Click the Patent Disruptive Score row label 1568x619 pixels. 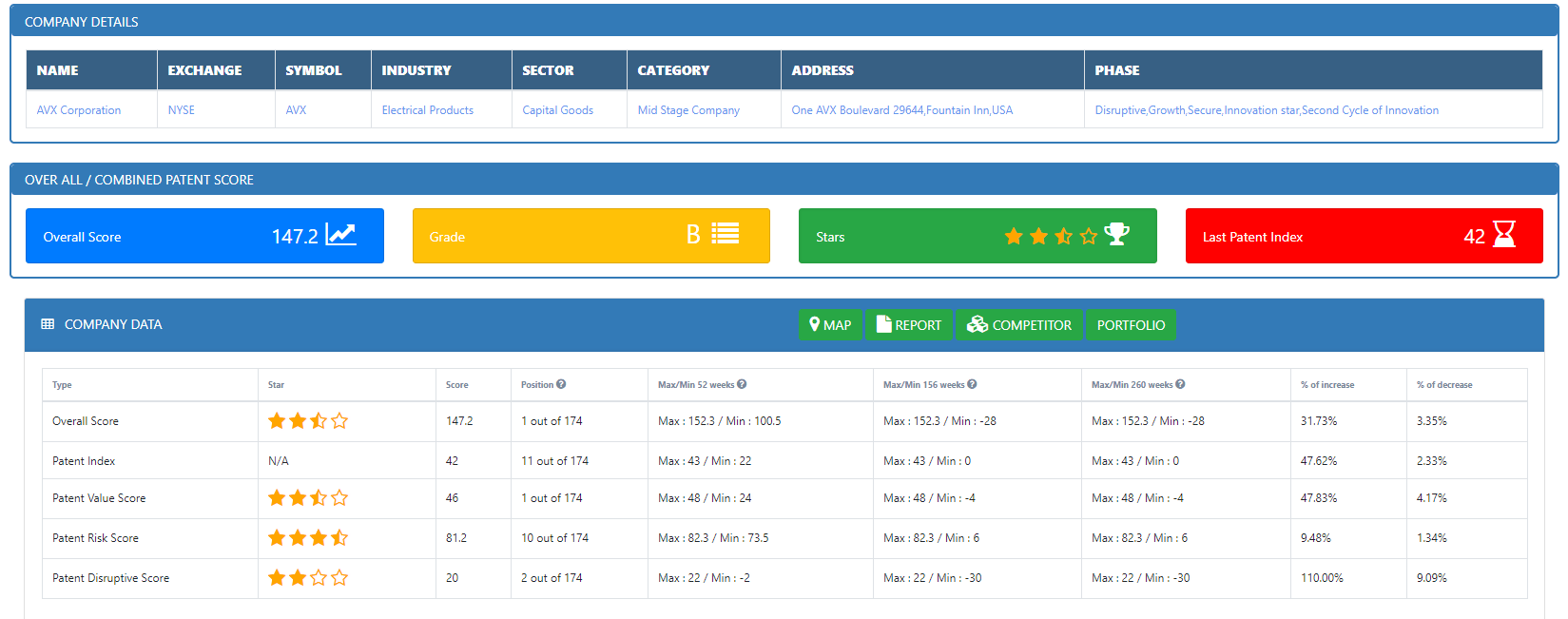pyautogui.click(x=110, y=578)
